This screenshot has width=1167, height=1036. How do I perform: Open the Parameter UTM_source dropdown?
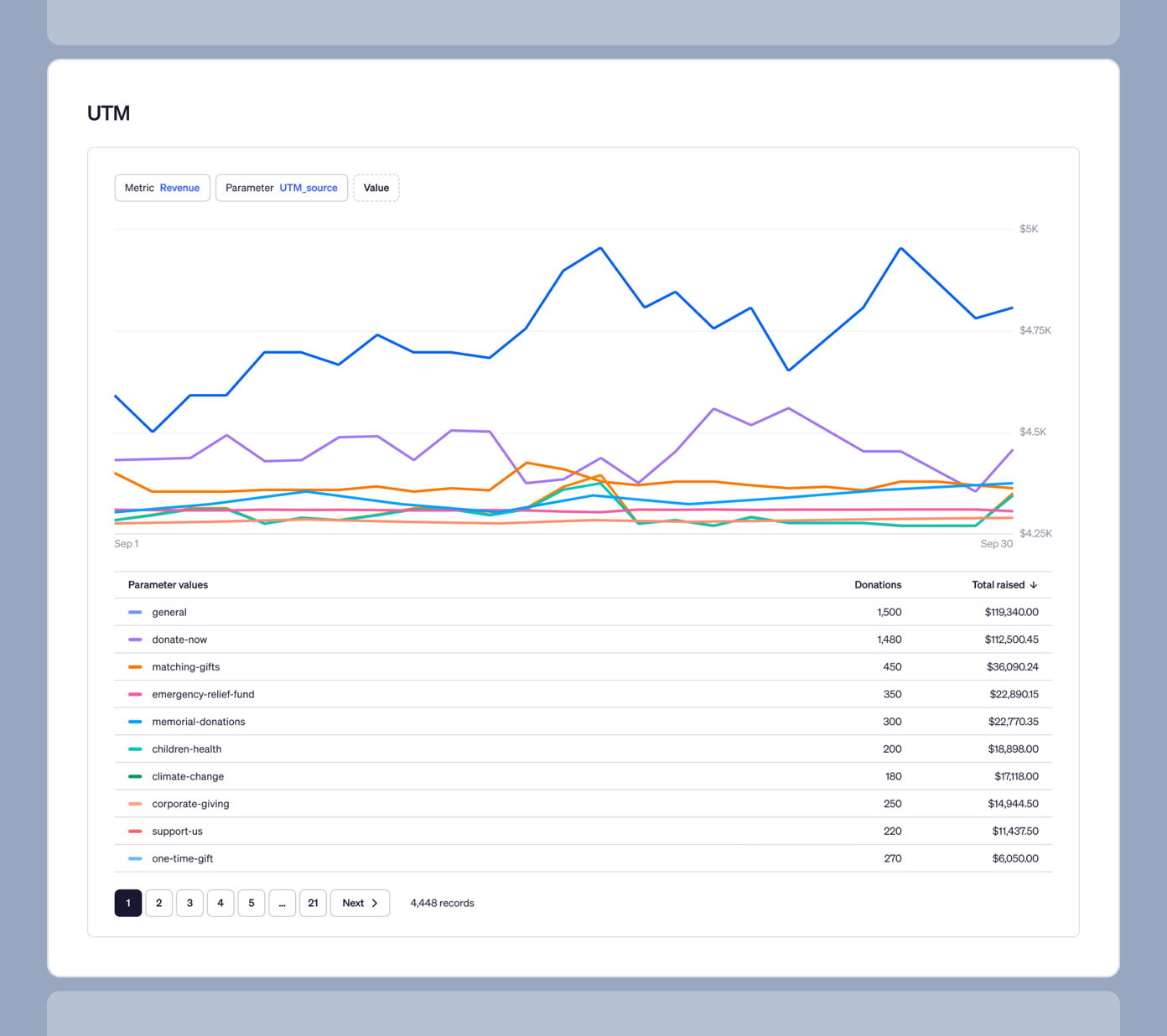pyautogui.click(x=281, y=188)
